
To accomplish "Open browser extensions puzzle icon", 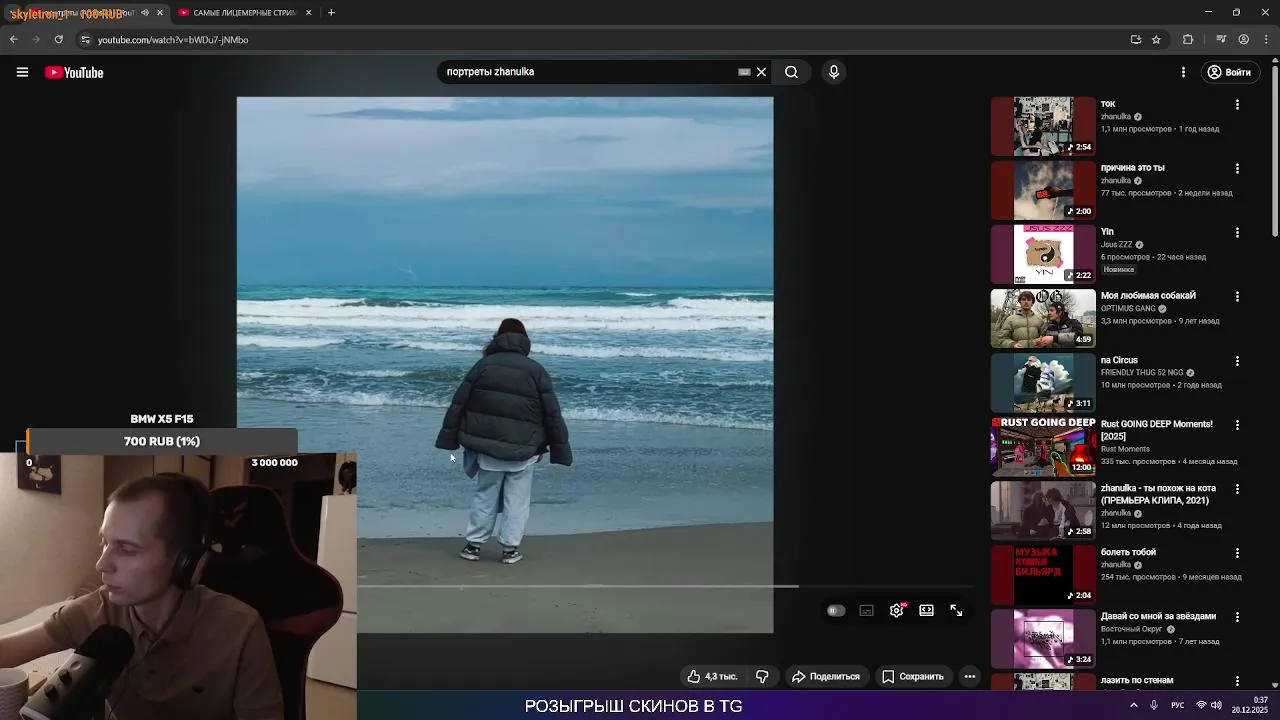I will point(1188,40).
